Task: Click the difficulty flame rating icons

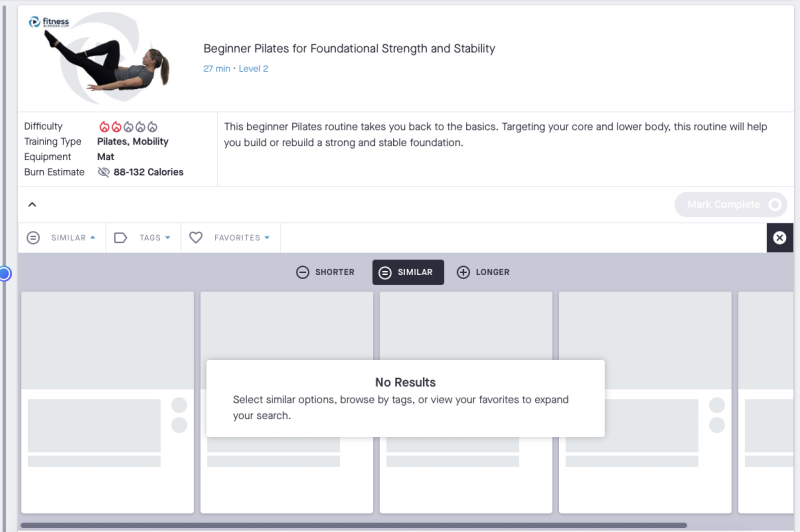Action: coord(127,127)
